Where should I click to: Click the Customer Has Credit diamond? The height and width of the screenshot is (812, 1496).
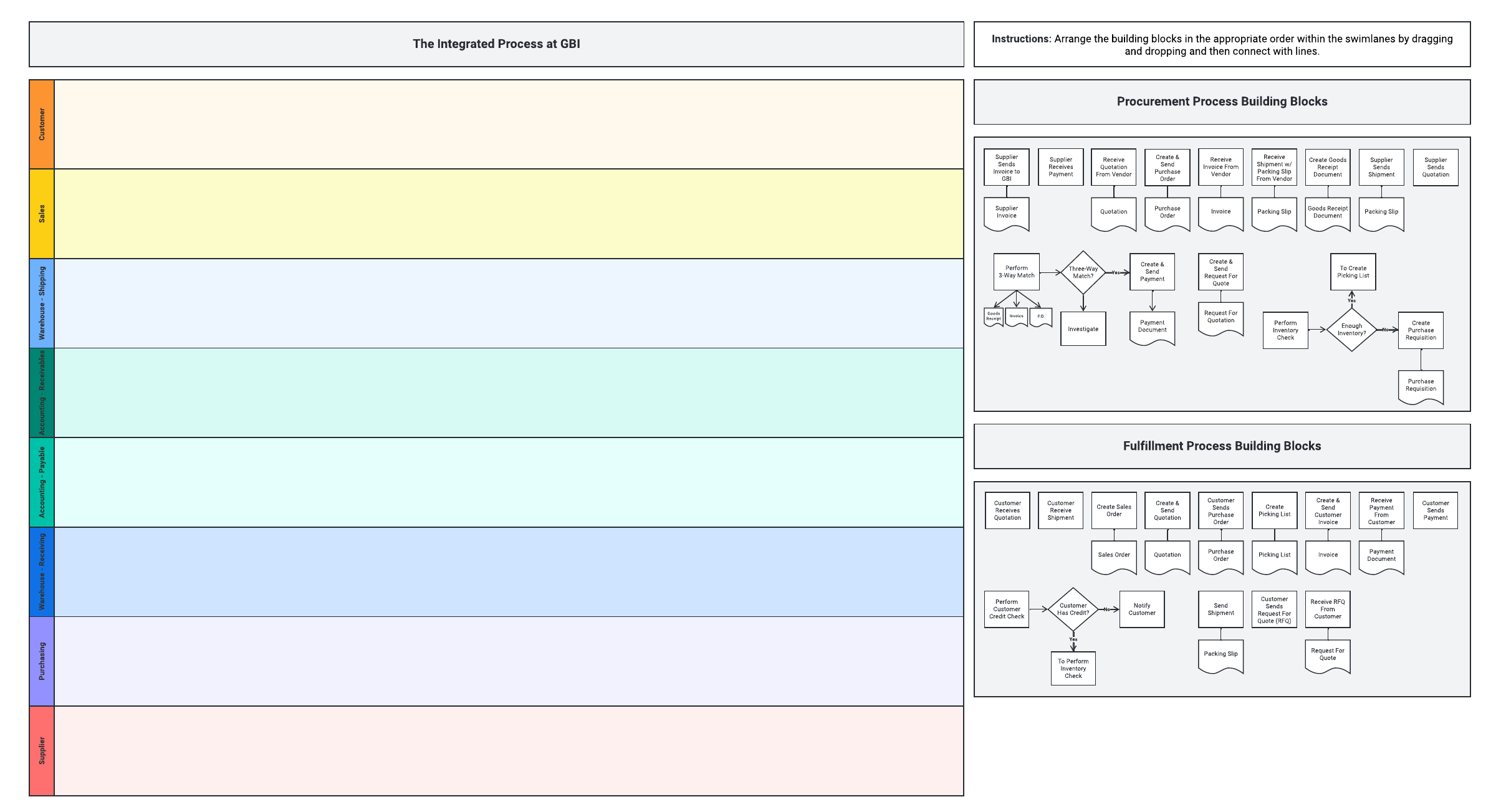click(1073, 609)
